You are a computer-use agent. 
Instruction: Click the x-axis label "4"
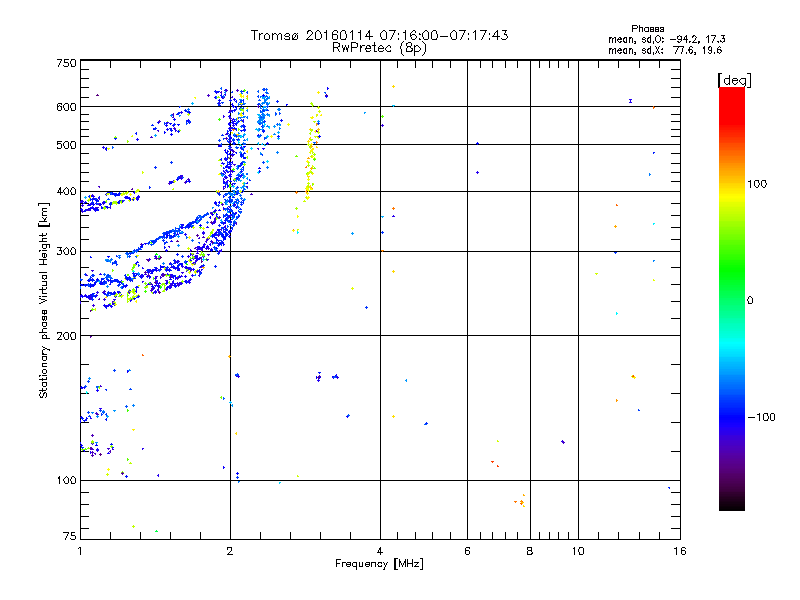coord(380,551)
